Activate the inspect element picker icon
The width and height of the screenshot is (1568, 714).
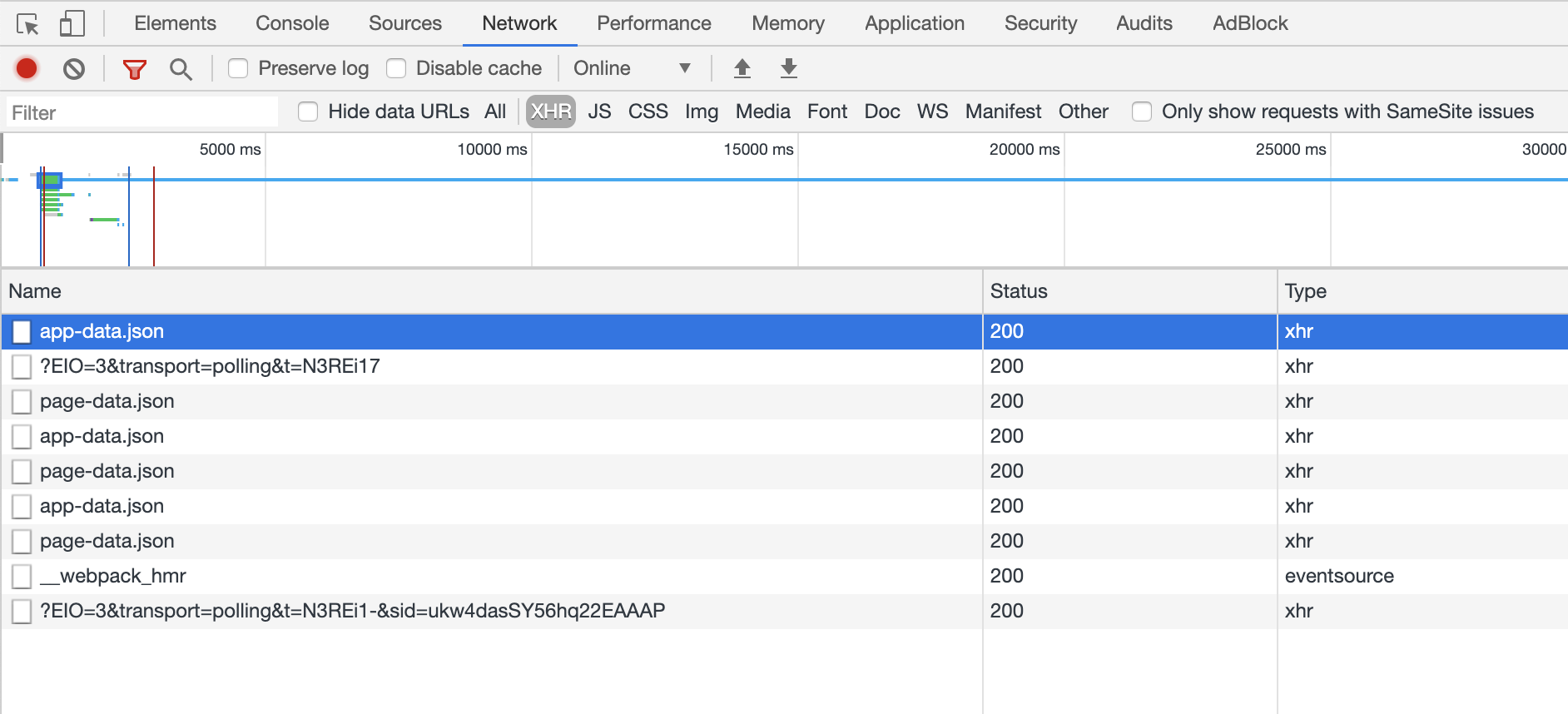click(x=27, y=24)
